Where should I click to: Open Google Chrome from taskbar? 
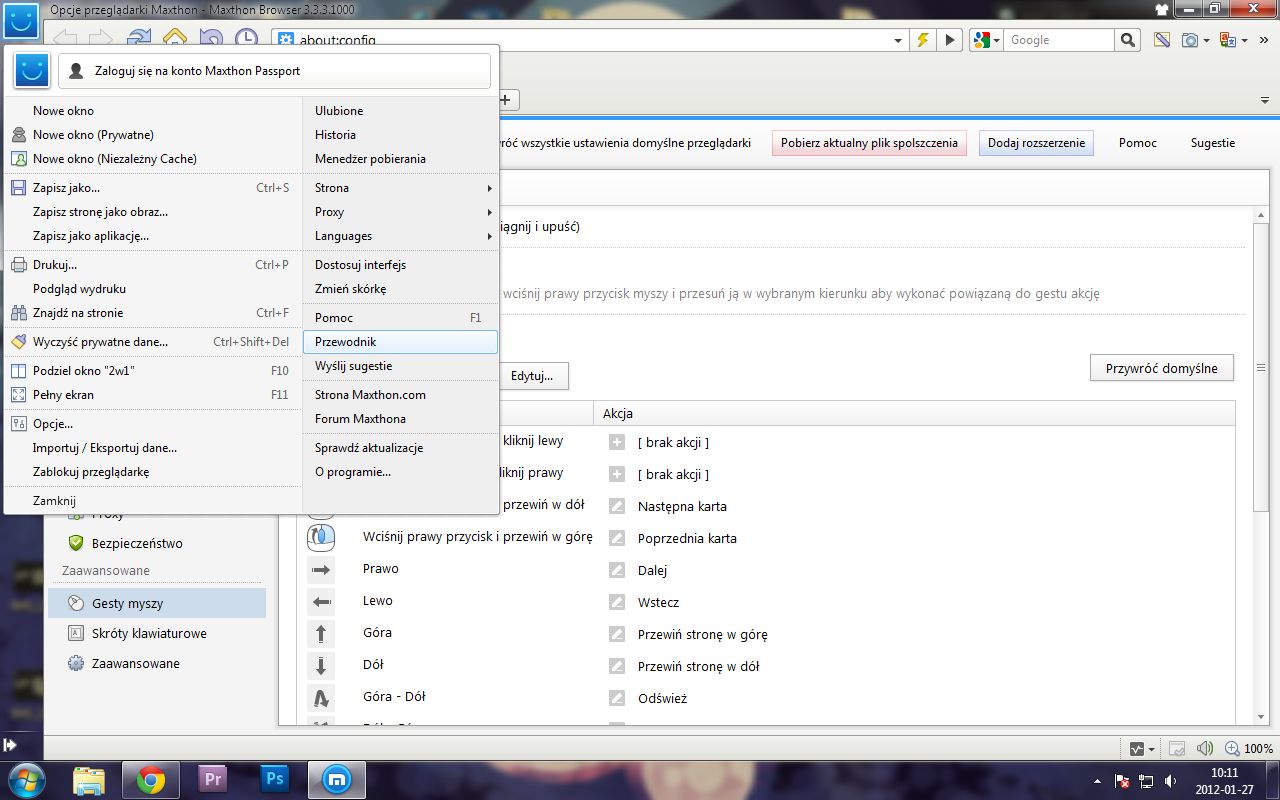(x=151, y=779)
